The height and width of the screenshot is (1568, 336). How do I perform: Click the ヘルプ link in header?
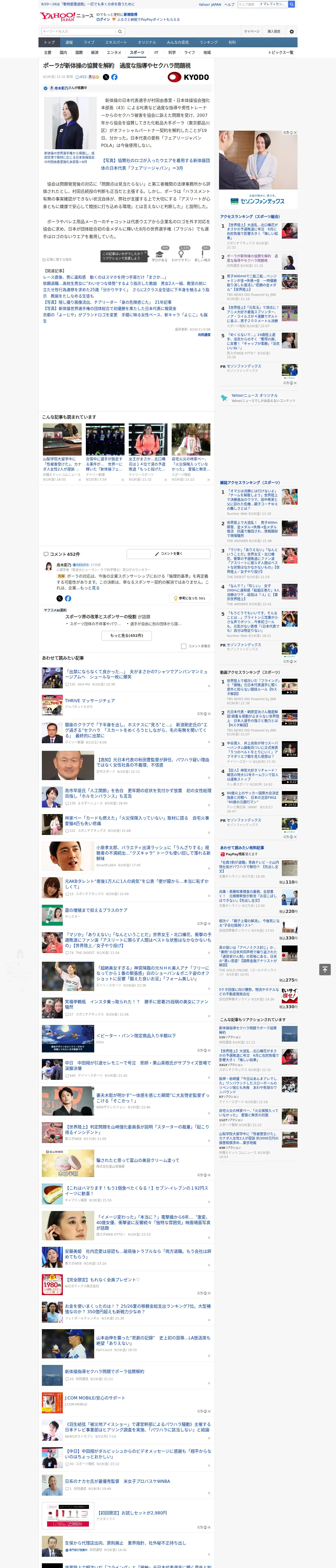[x=229, y=4]
